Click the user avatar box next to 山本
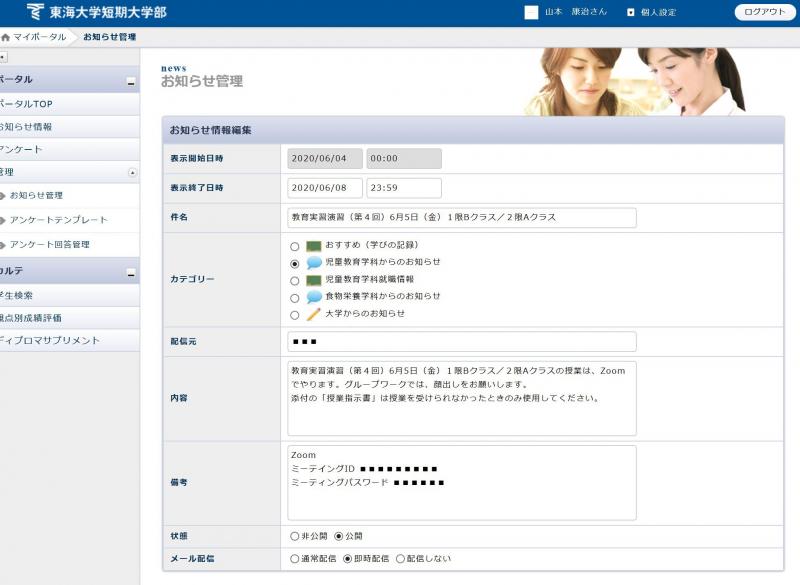This screenshot has width=800, height=585. click(x=531, y=12)
